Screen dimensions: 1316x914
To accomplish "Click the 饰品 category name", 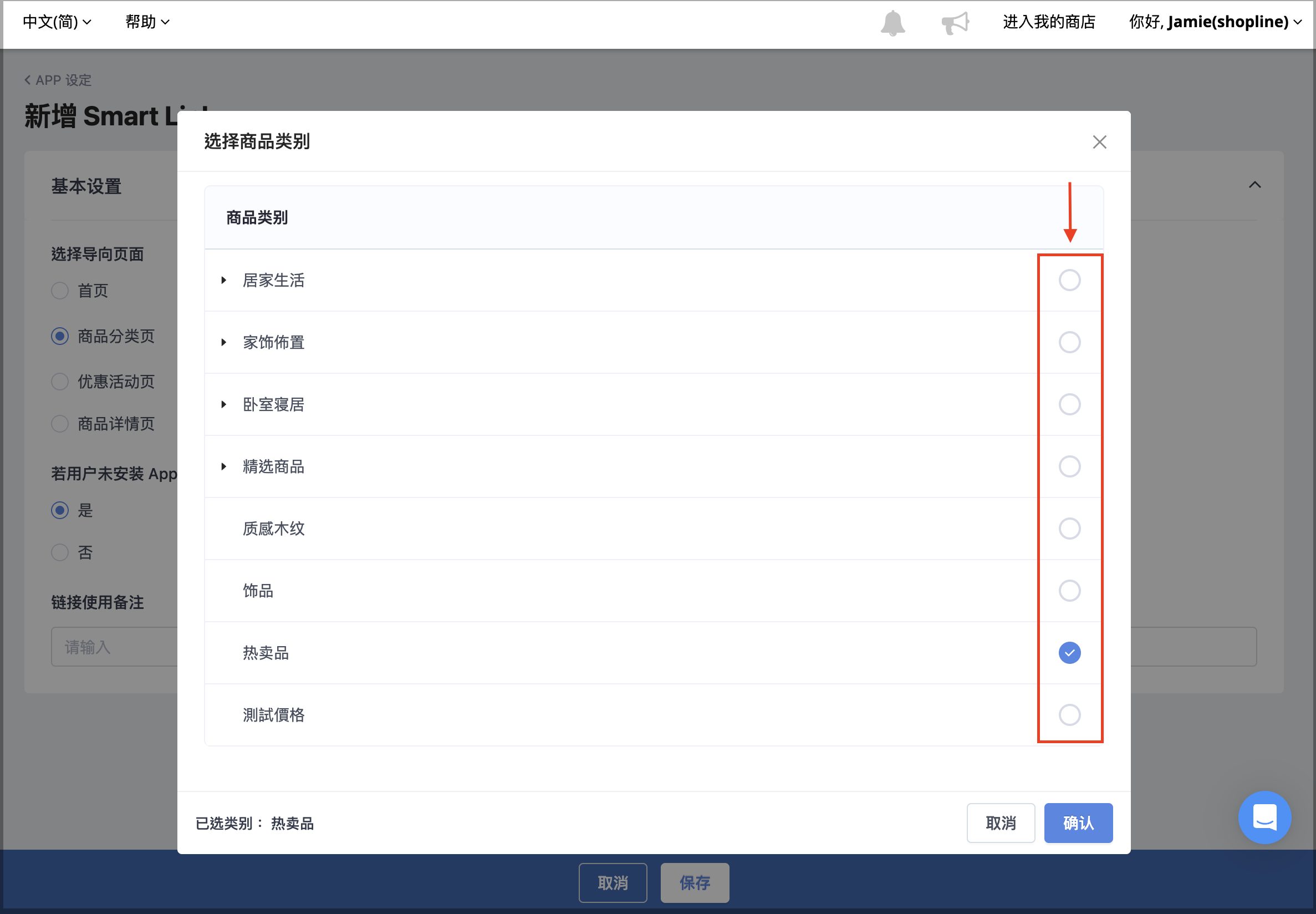I will 258,591.
